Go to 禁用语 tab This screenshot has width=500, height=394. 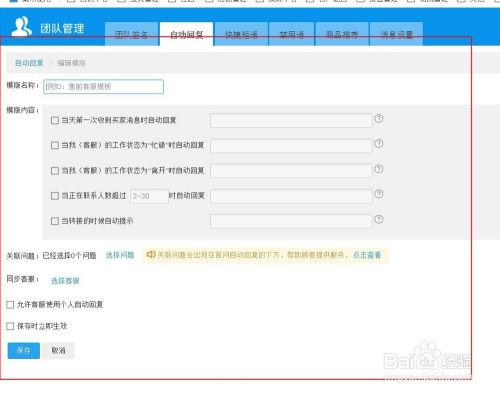pos(292,34)
